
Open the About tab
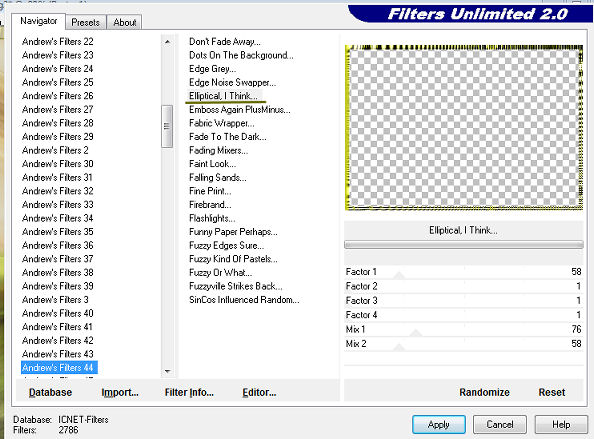pos(125,22)
